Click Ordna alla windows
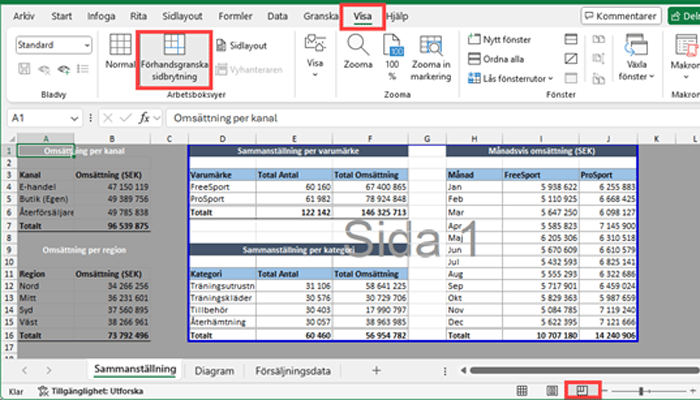The image size is (700, 400). tap(497, 58)
